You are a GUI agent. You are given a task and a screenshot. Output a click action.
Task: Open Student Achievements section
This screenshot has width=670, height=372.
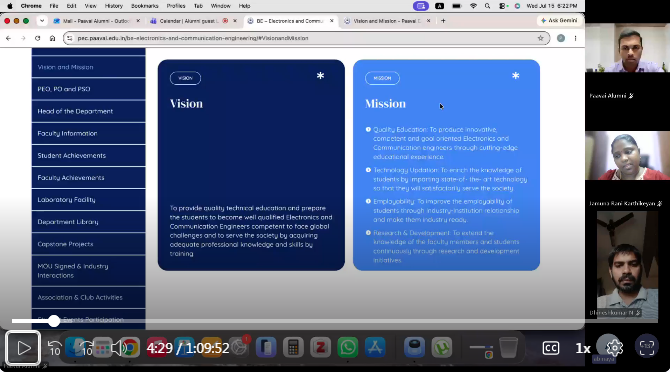pyautogui.click(x=88, y=155)
